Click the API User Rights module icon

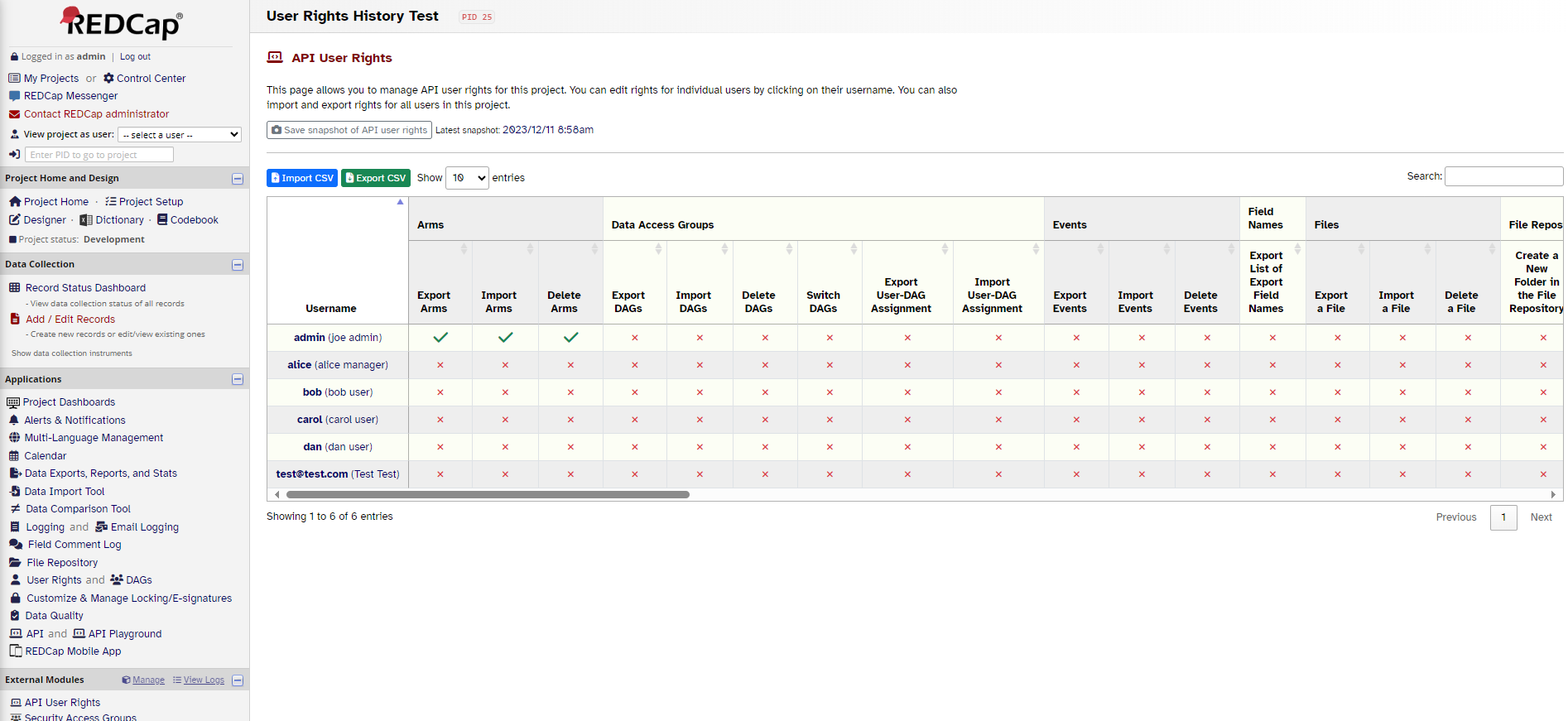pyautogui.click(x=16, y=703)
